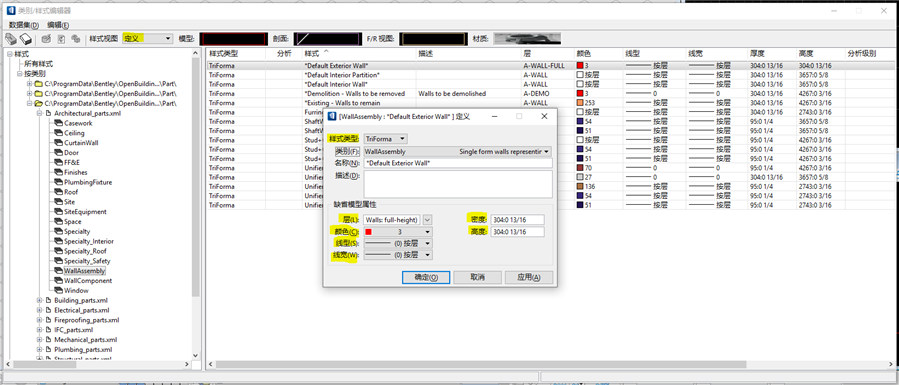Click the 名称 name input field
Viewport: 899px width, 385px height.
pyautogui.click(x=458, y=163)
